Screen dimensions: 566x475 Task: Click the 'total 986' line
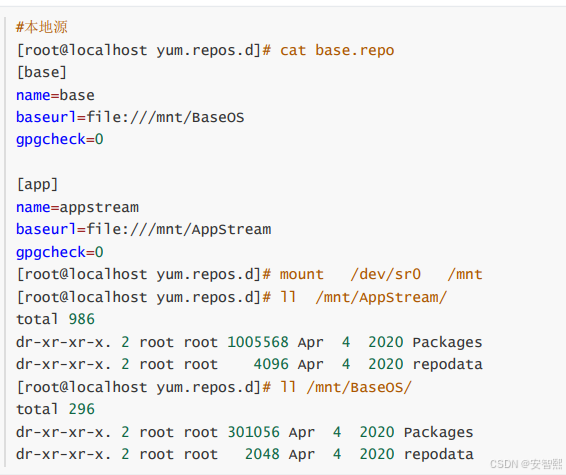(55, 319)
